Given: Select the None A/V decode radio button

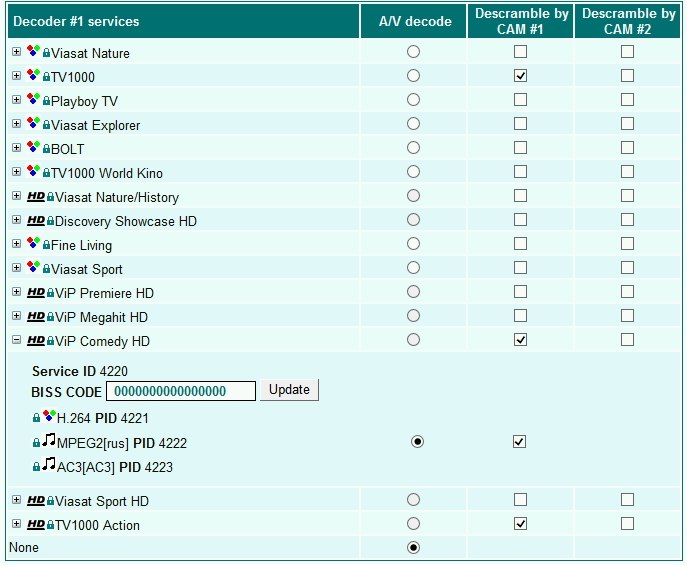Looking at the screenshot, I should pyautogui.click(x=413, y=547).
